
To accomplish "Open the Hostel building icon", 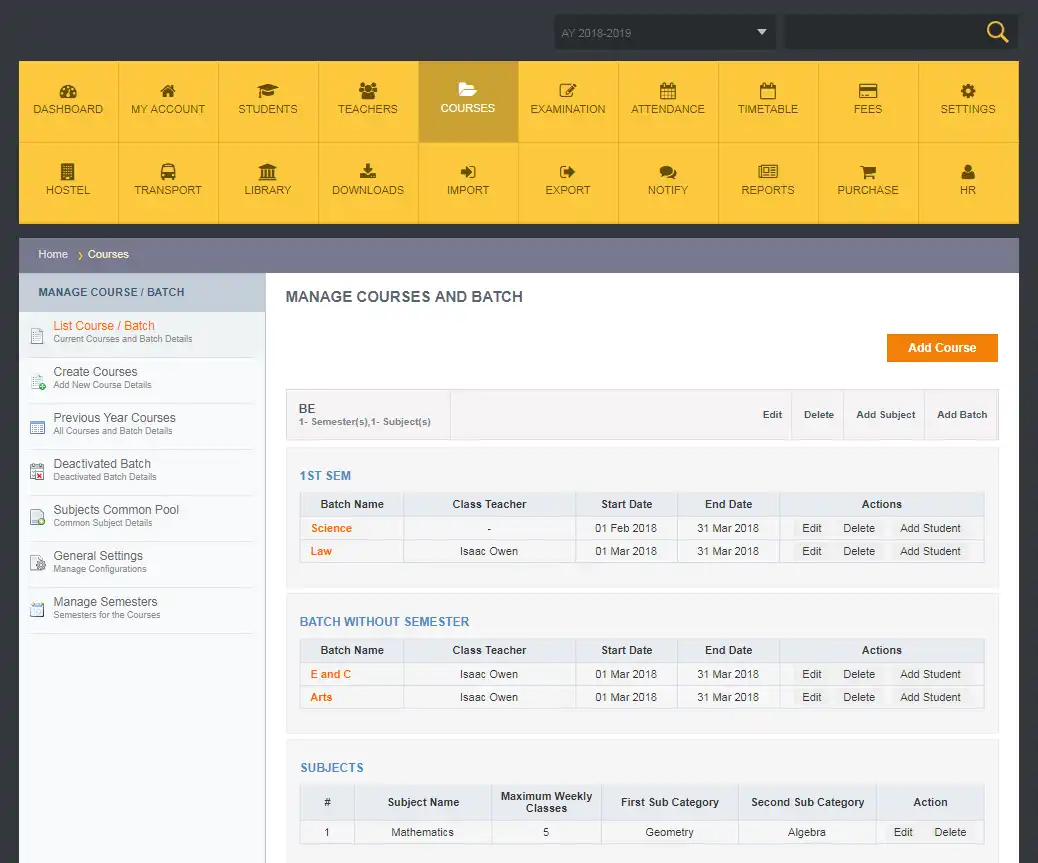I will tap(68, 172).
